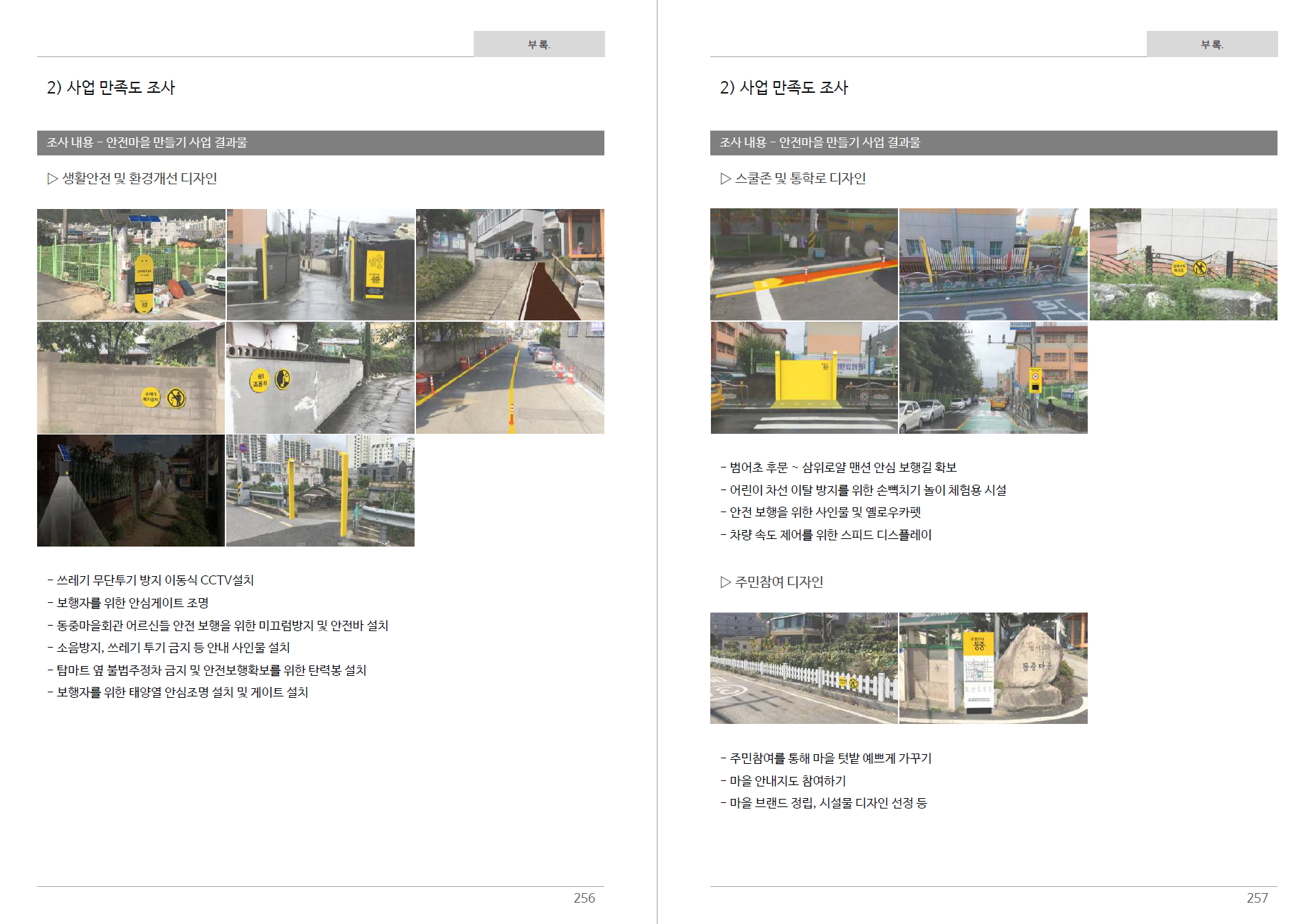Click the triangle marker before 스쿨존 및 통학로 디자인
Screen dimensions: 1316x924
click(x=725, y=179)
